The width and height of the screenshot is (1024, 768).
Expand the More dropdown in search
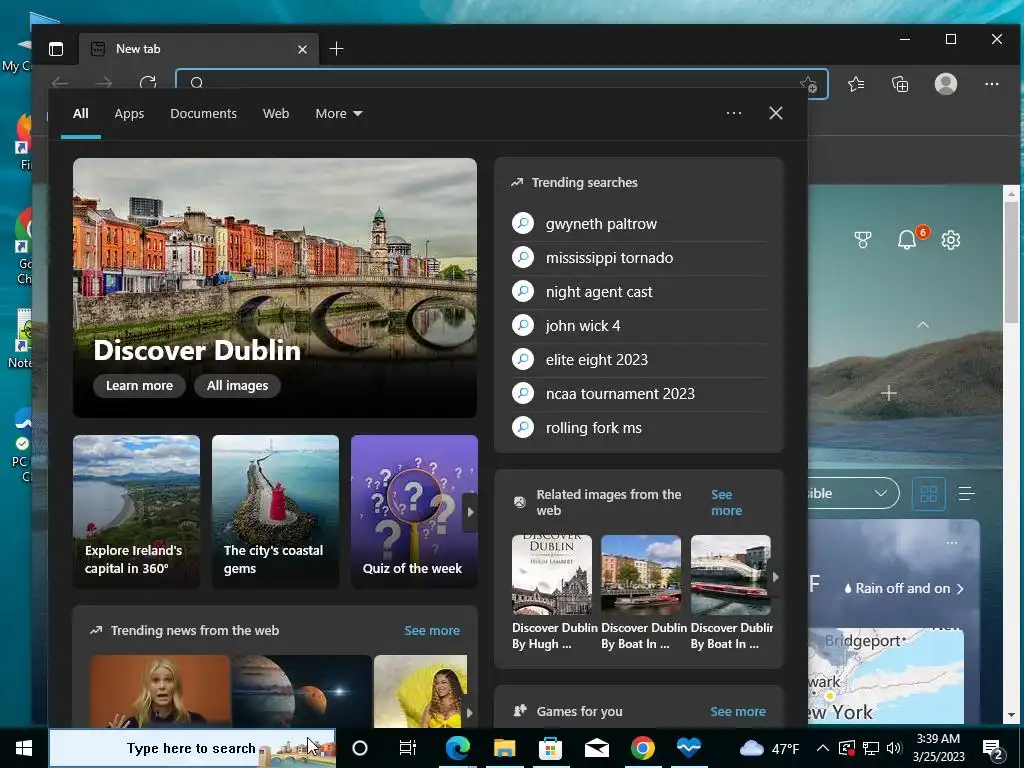pos(338,114)
